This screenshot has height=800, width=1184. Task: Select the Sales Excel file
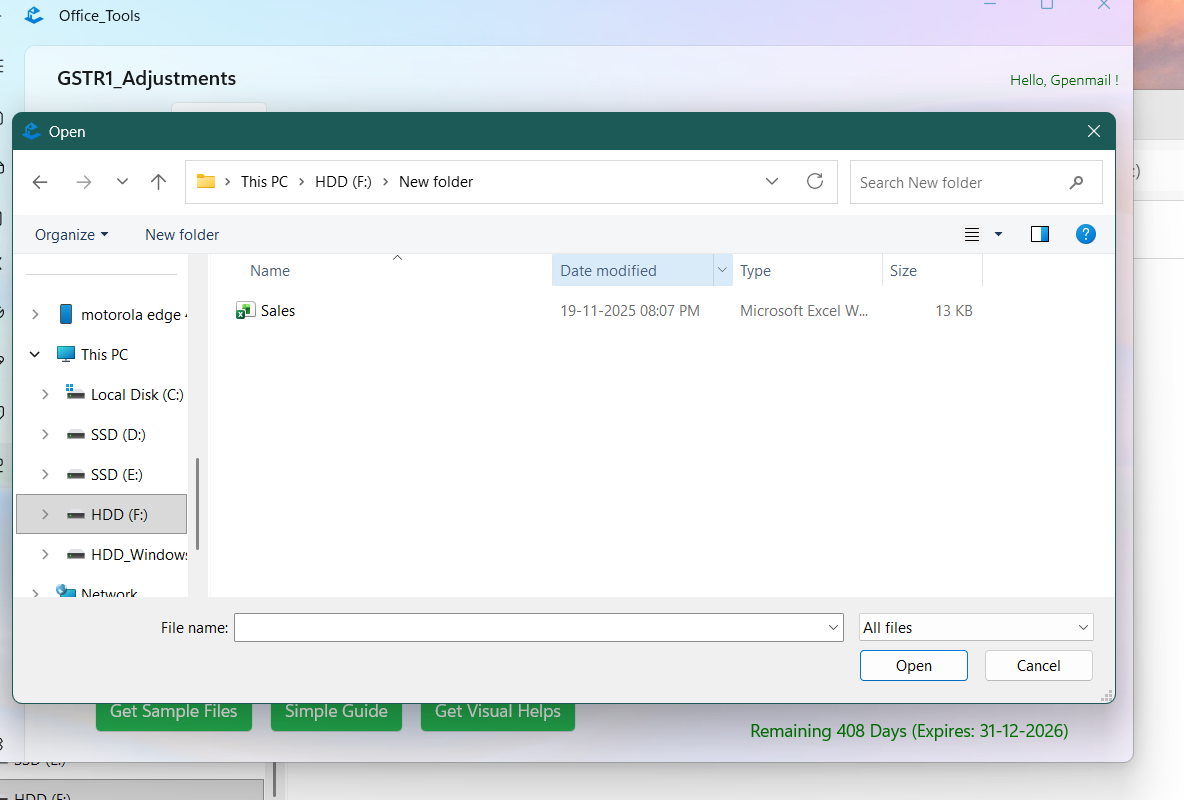coord(277,310)
